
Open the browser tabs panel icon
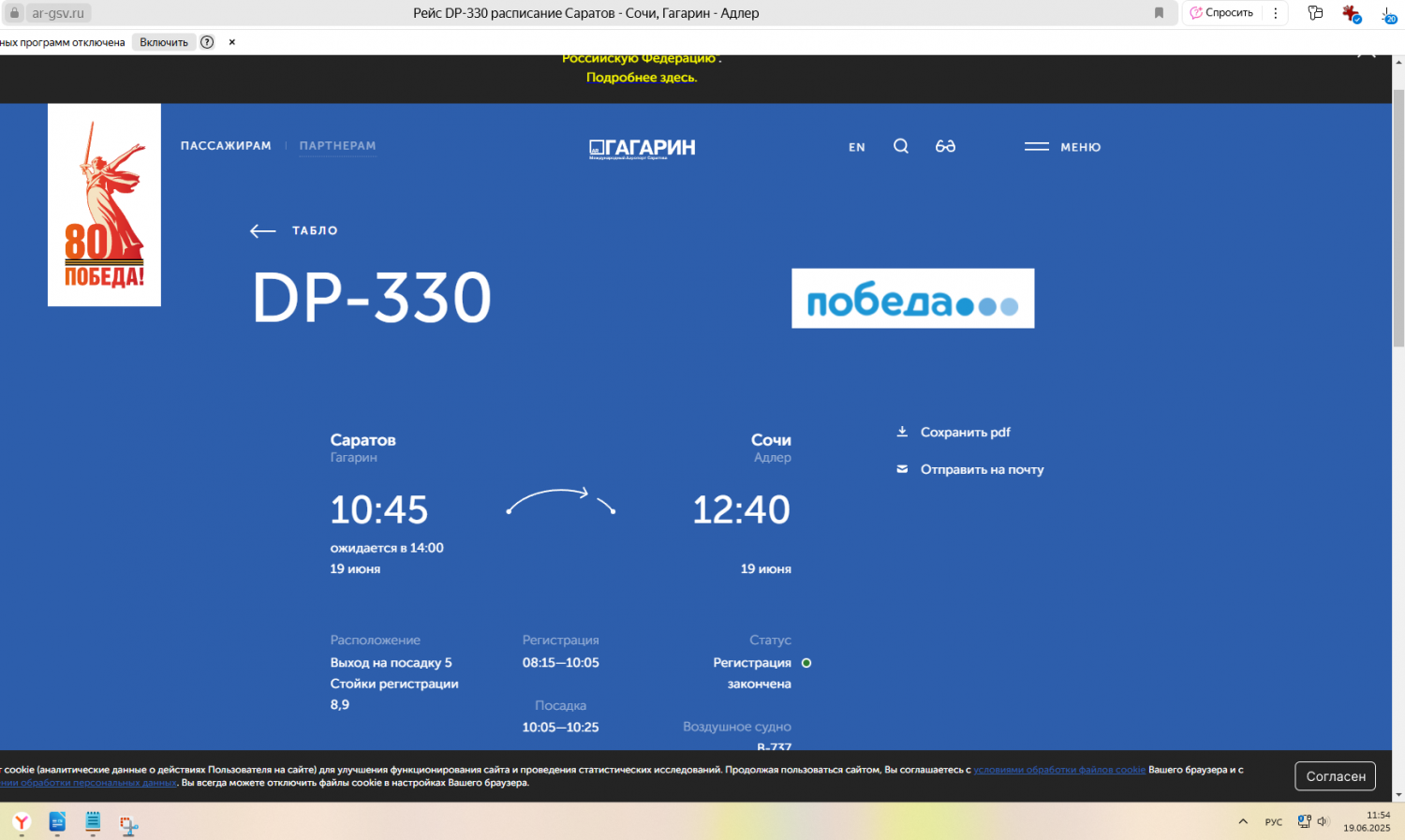[x=1315, y=13]
